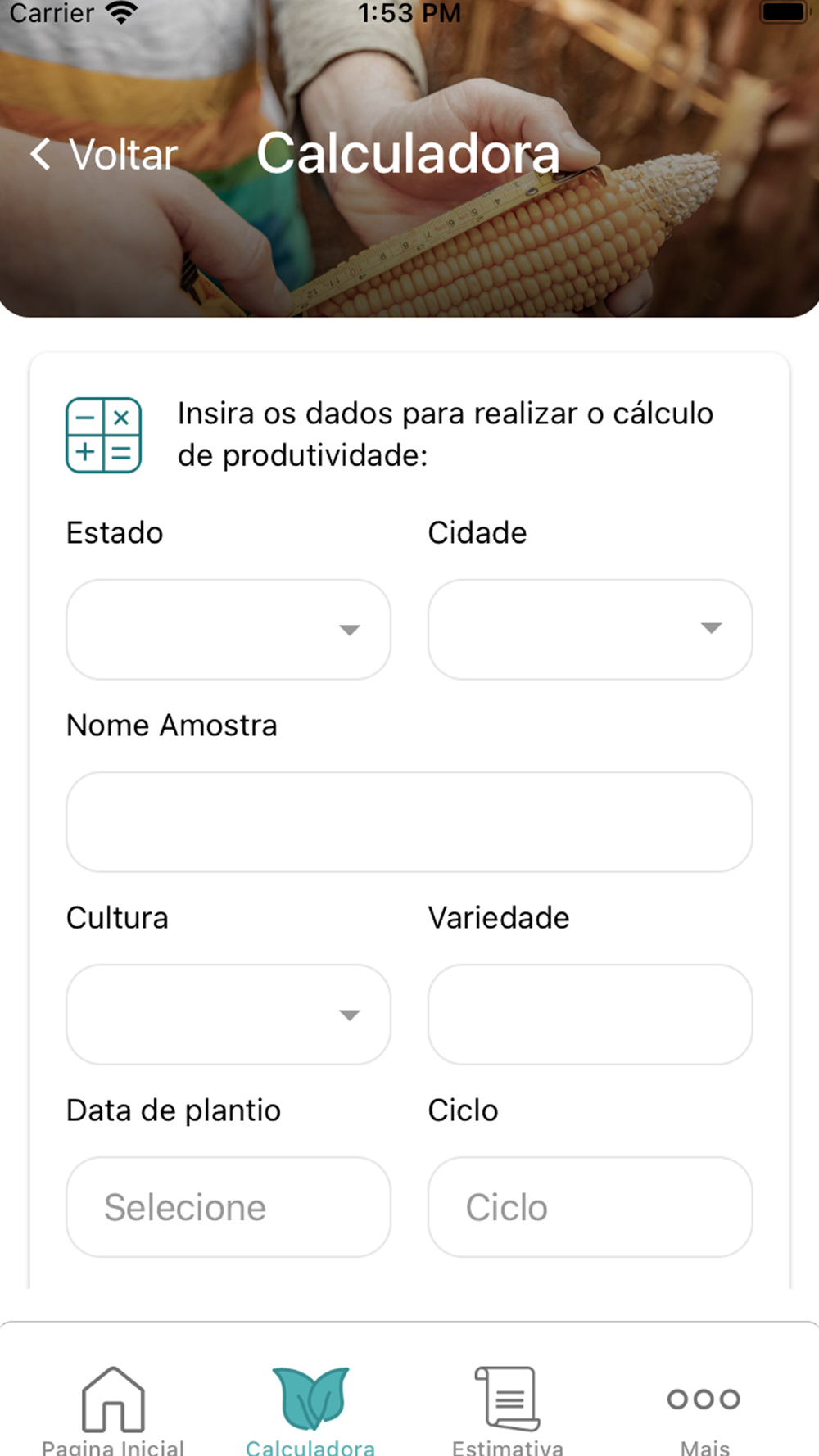This screenshot has width=819, height=1456.
Task: Tap the Estimativa scroll document icon
Action: tap(508, 1399)
